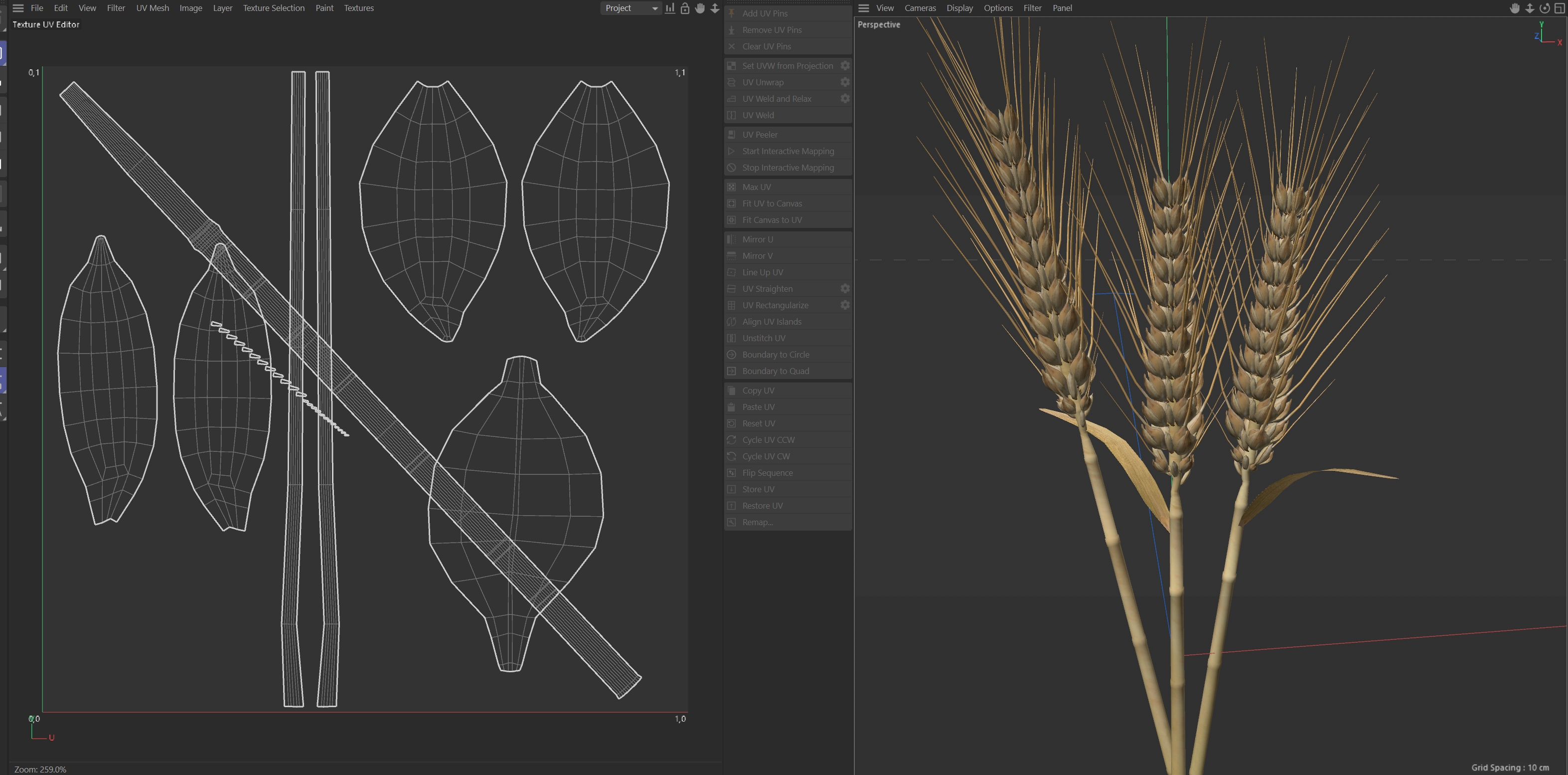Open the viewport hamburger menu beside View
Image resolution: width=1568 pixels, height=775 pixels.
point(863,8)
